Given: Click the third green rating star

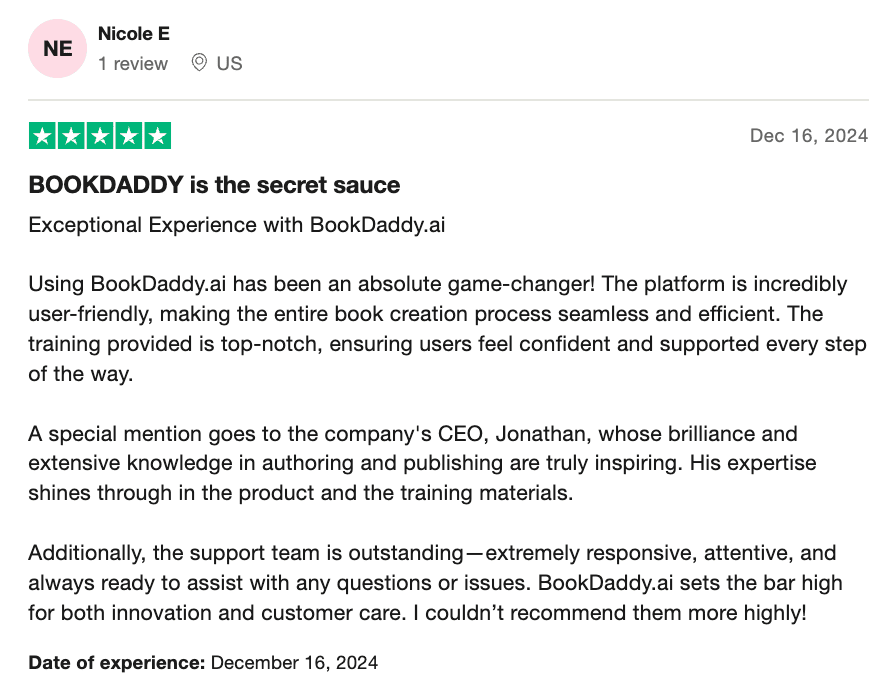Looking at the screenshot, I should pos(100,136).
